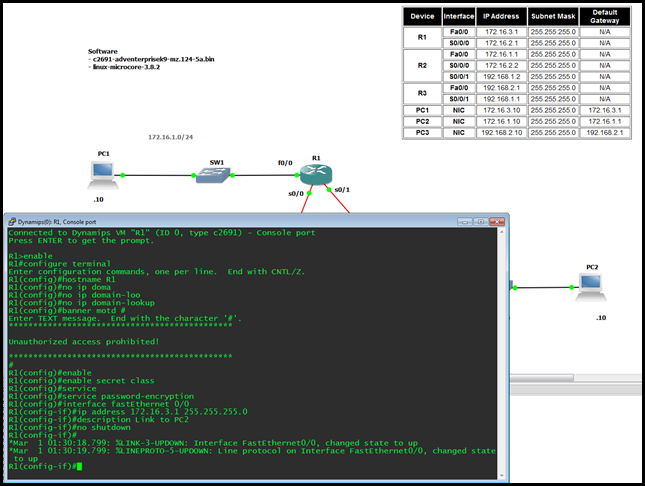Click the SW1 label above the switch

coord(217,163)
